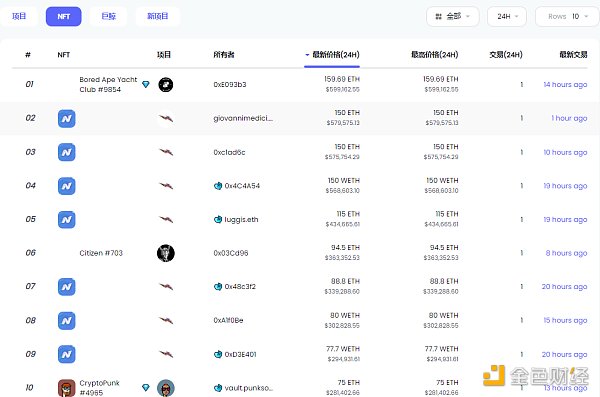The width and height of the screenshot is (600, 397).
Task: Click the CryptoPunks project avatar in row 10
Action: 166,388
